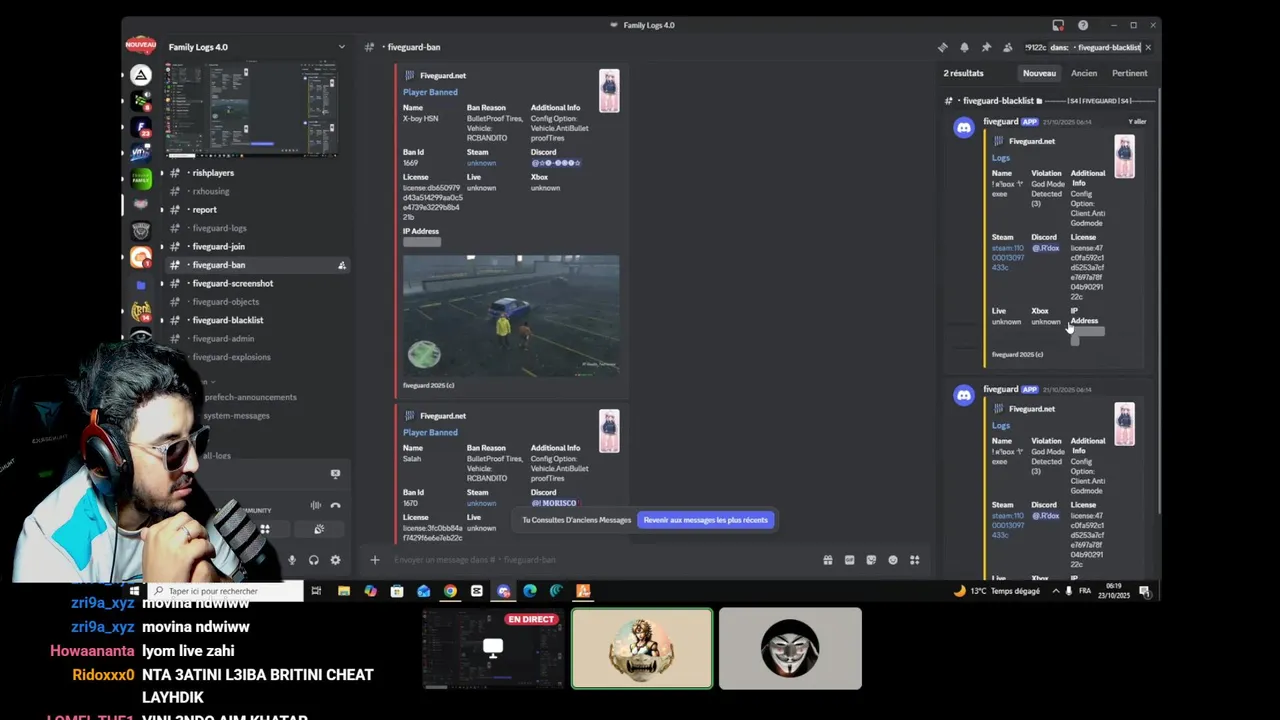Open Google Chrome from taskbar
Image resolution: width=1280 pixels, height=720 pixels.
pyautogui.click(x=450, y=591)
